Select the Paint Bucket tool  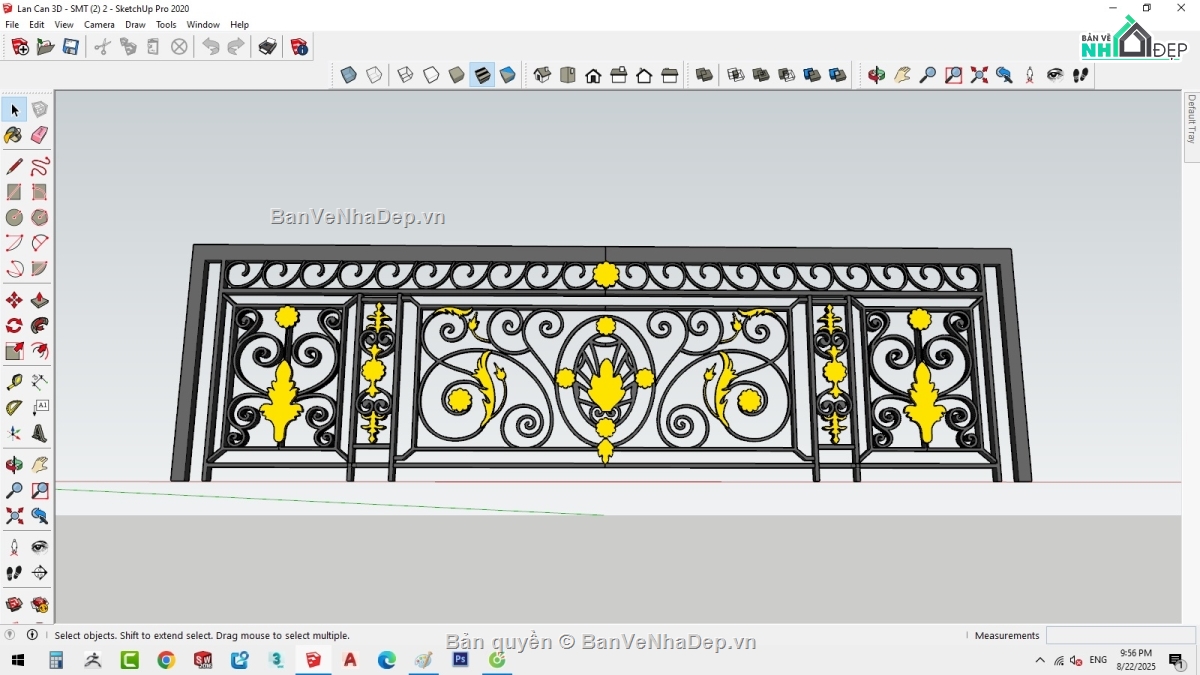(x=13, y=135)
